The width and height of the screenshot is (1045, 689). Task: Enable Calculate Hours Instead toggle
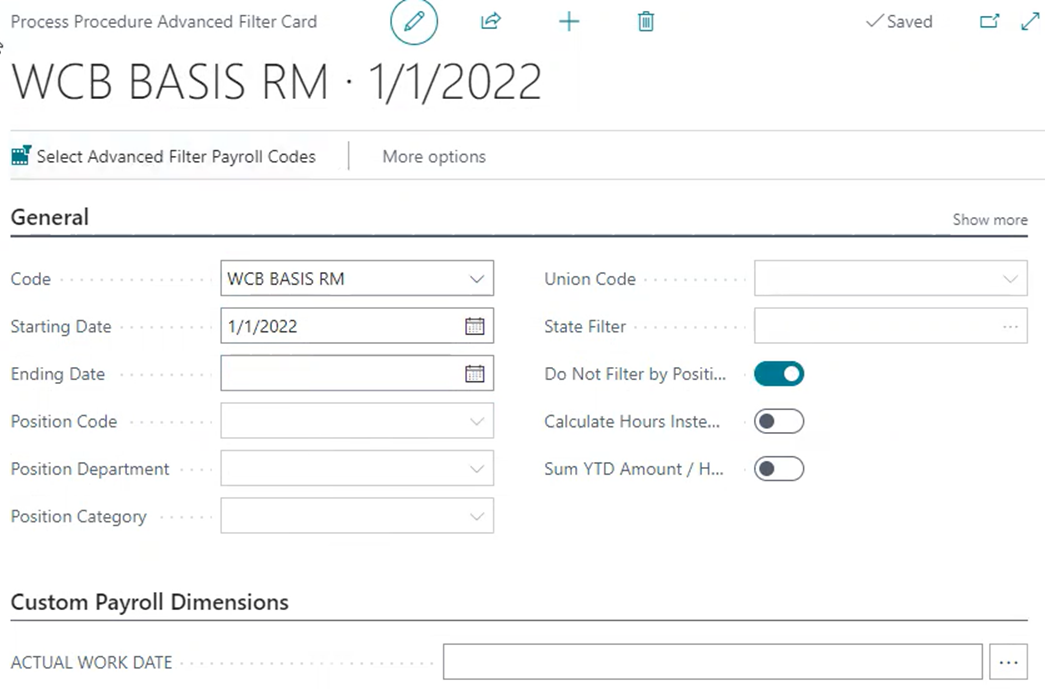(x=779, y=421)
